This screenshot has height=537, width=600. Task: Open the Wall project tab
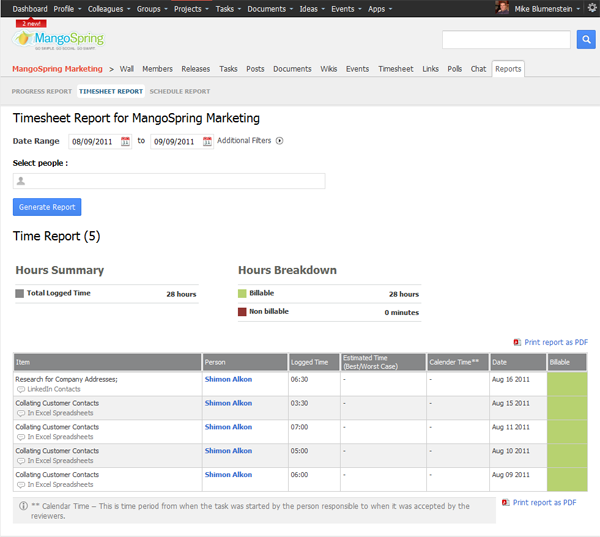tap(127, 69)
